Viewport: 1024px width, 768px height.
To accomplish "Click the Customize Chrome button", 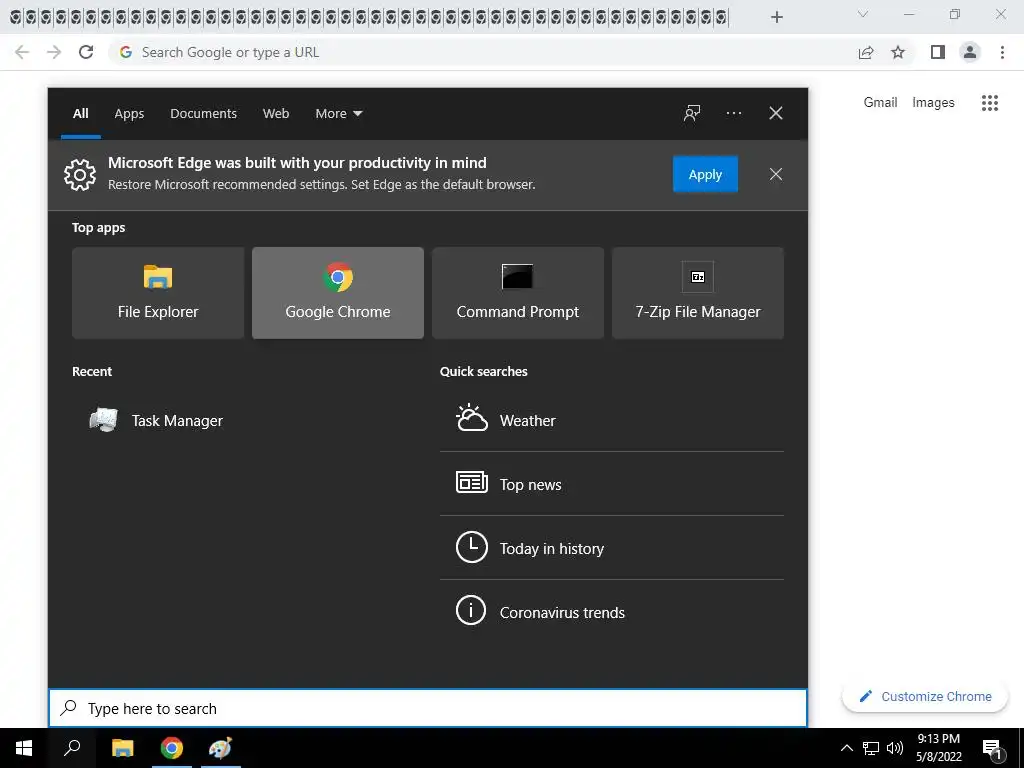I will pos(925,697).
